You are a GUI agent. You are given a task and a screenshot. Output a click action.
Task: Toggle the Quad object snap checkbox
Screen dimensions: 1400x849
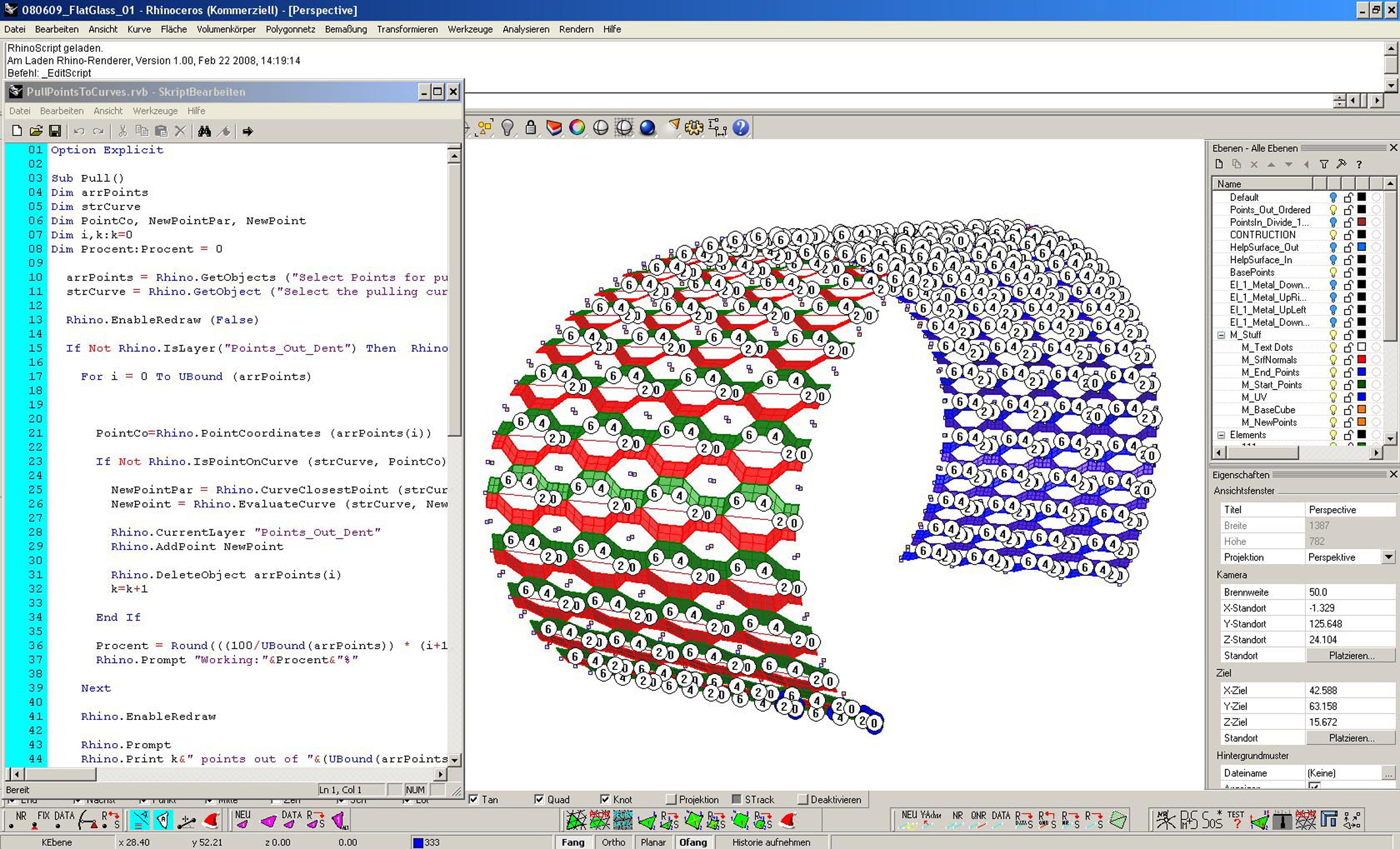[x=539, y=800]
